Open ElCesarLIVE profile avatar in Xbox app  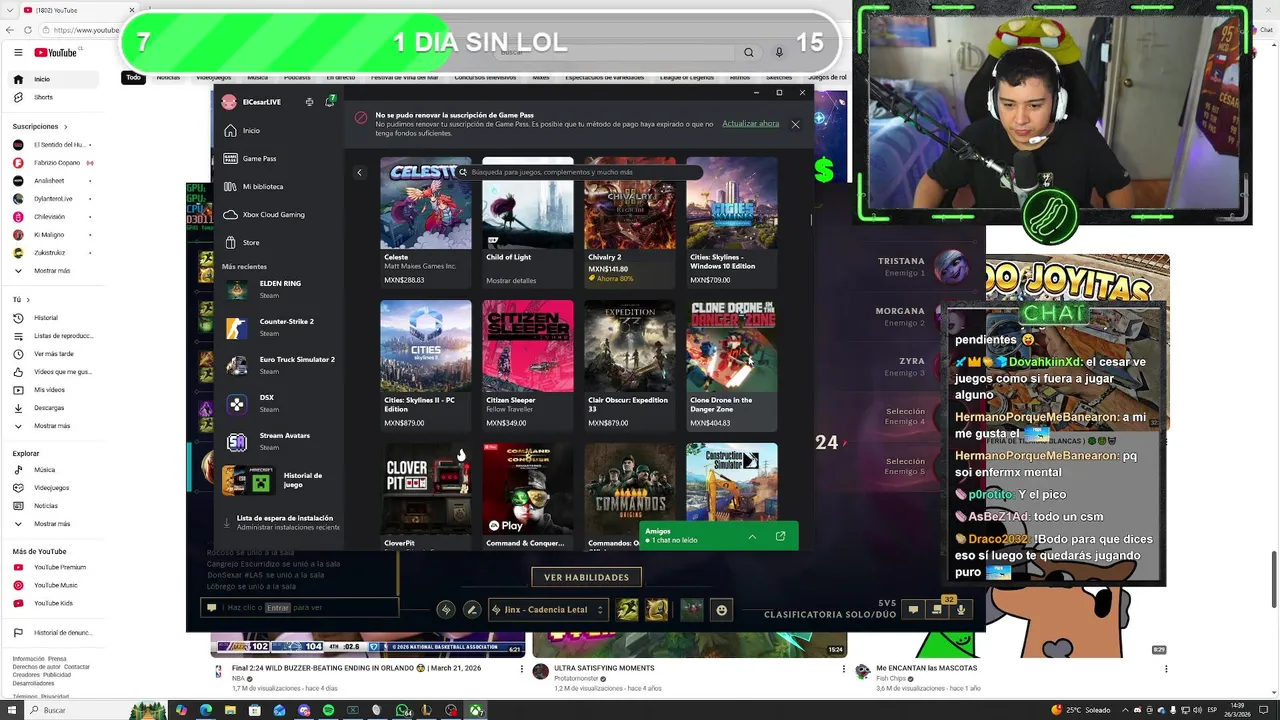[229, 102]
